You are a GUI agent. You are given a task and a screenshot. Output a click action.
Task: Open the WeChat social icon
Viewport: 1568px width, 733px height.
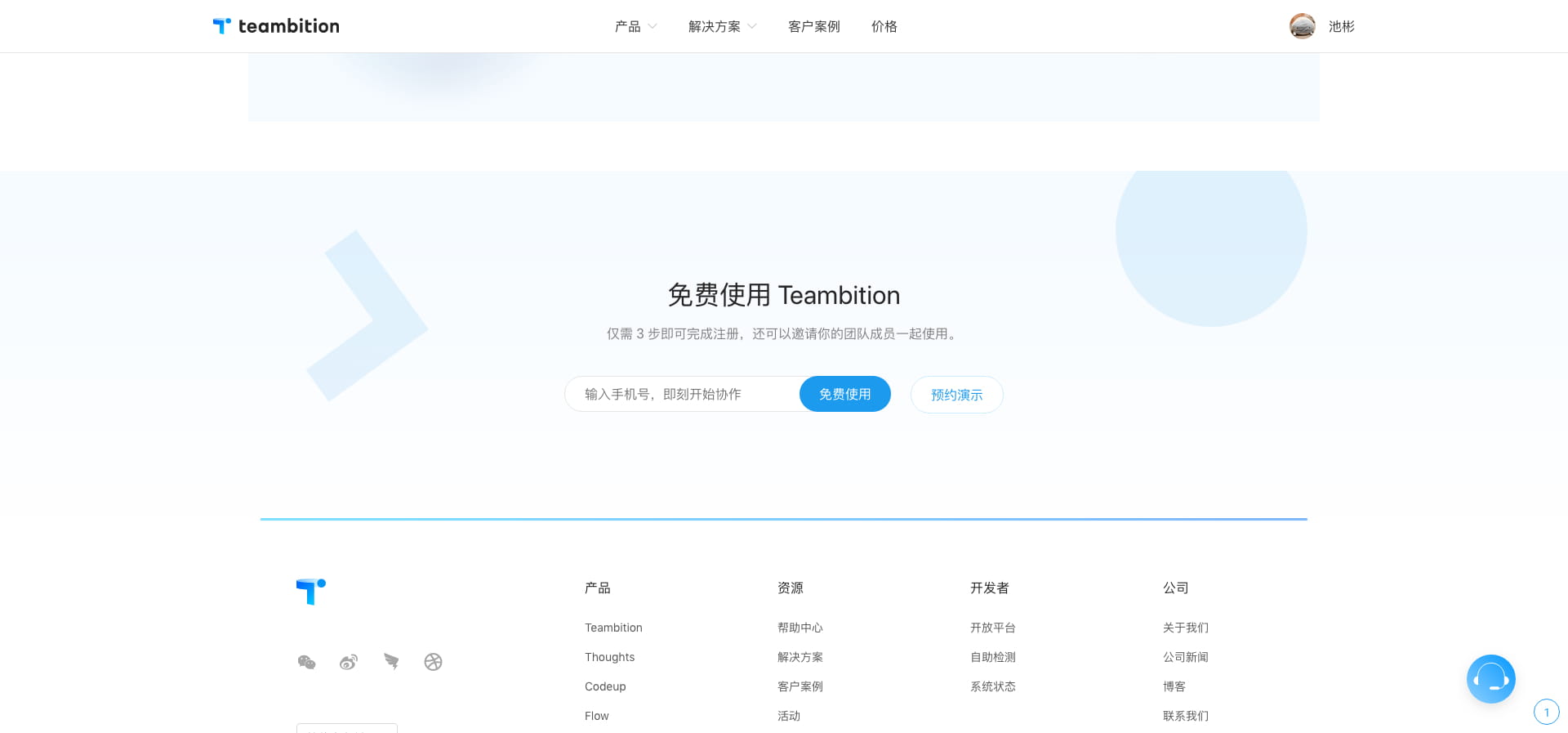(x=307, y=662)
